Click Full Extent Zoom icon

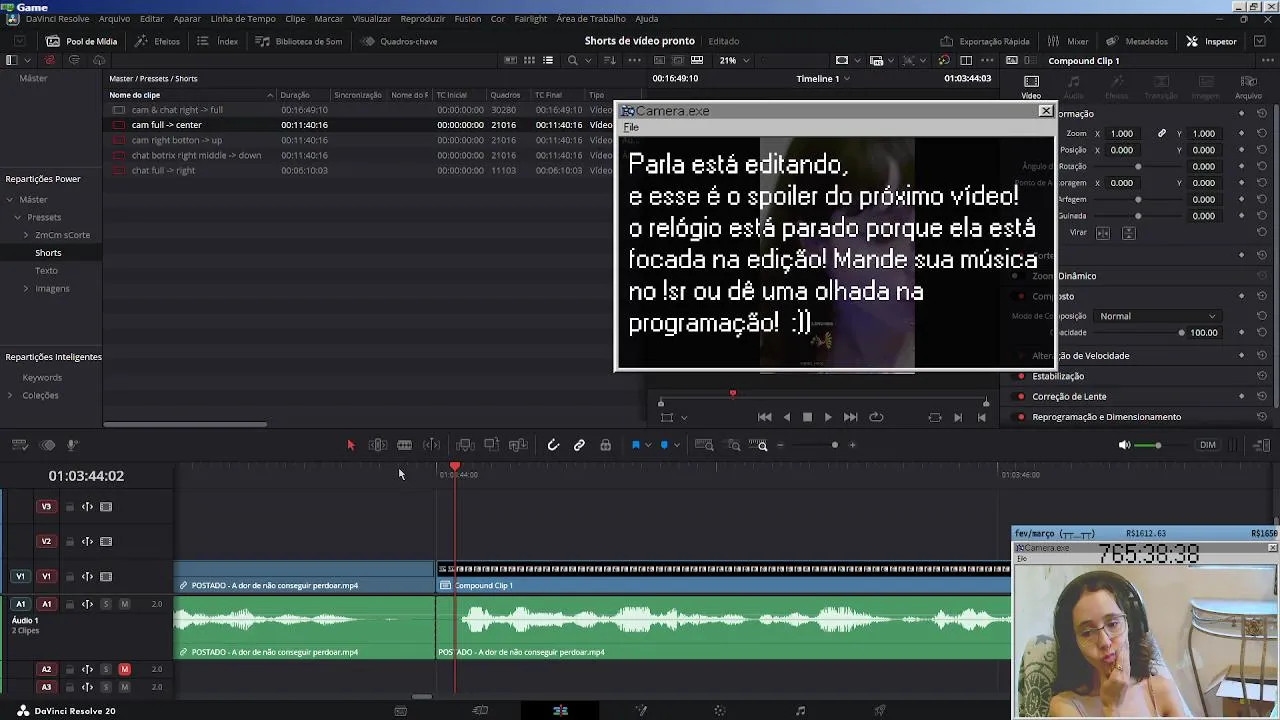click(x=704, y=445)
